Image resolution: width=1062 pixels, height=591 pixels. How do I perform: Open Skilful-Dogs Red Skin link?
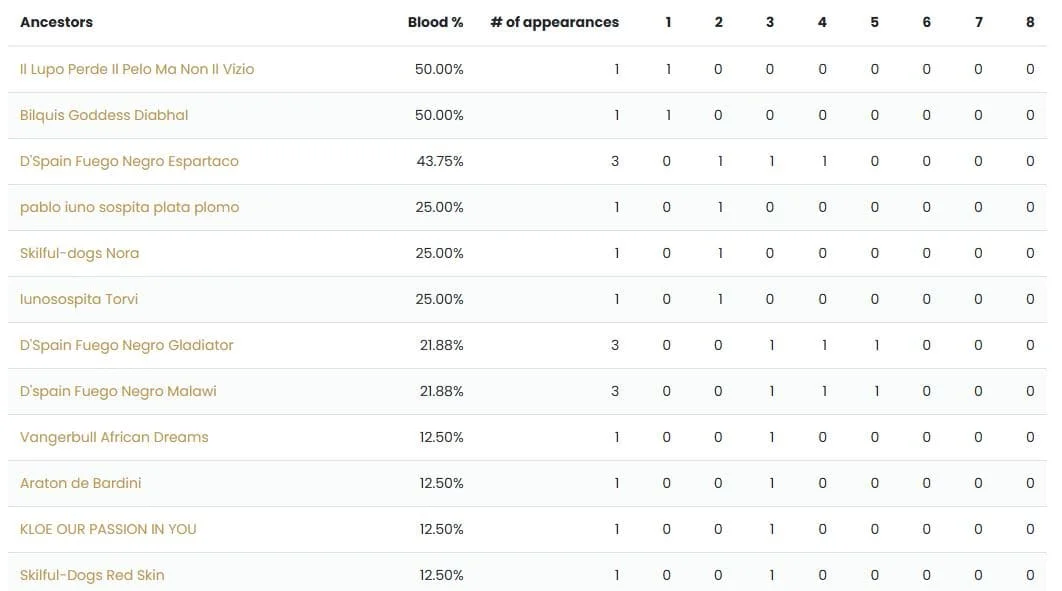click(x=92, y=575)
